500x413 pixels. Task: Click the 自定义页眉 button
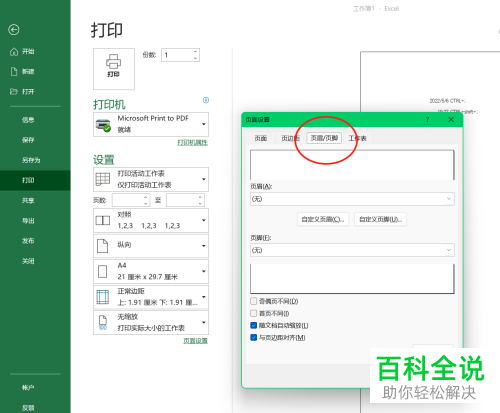[323, 219]
